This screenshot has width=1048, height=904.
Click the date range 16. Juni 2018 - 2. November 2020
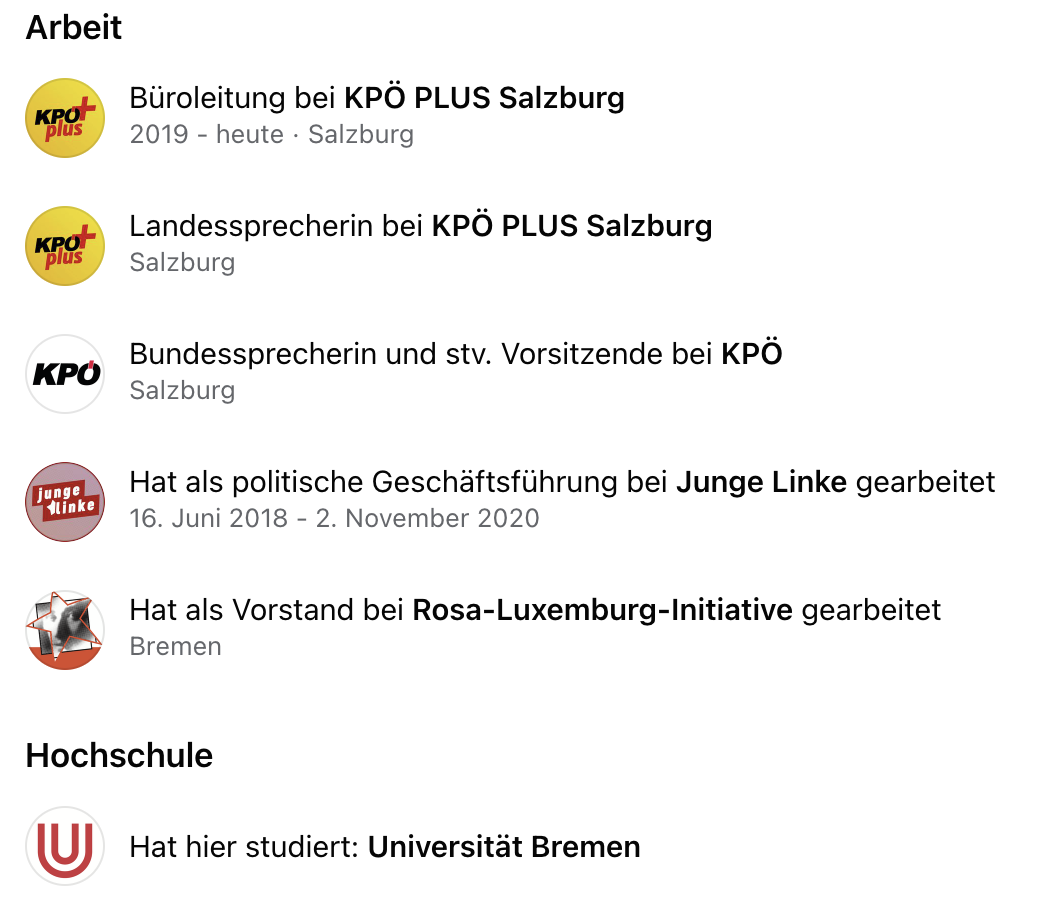[x=334, y=518]
